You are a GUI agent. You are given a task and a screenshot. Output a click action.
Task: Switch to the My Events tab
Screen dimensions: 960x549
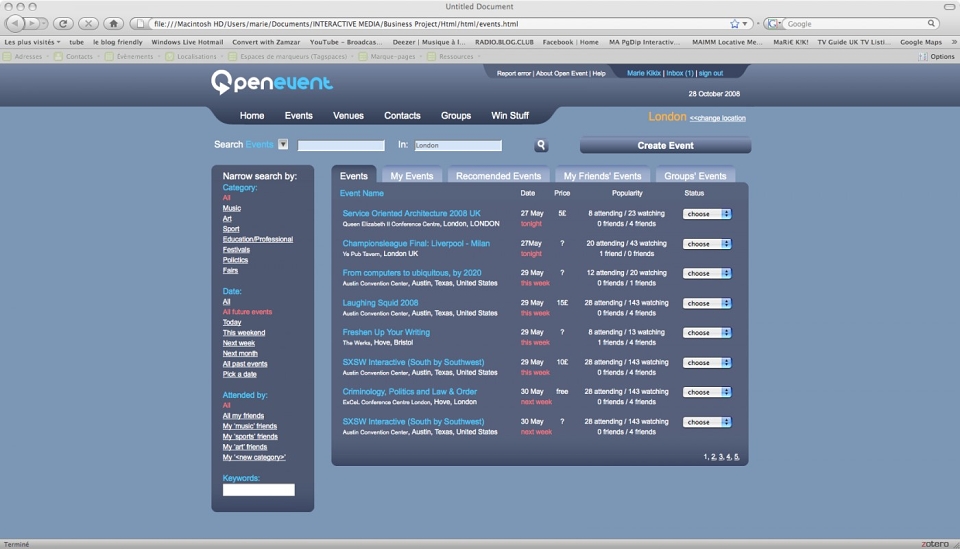tap(411, 176)
